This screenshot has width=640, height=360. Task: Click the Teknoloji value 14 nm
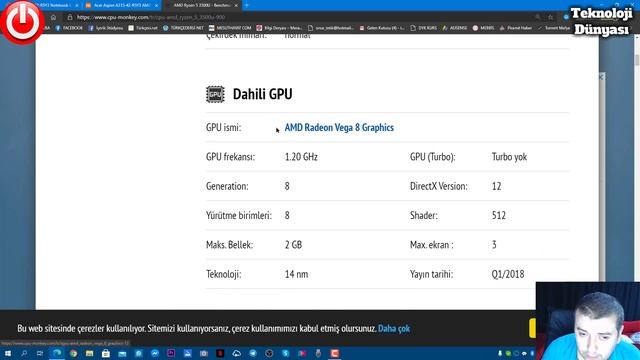[x=296, y=274]
